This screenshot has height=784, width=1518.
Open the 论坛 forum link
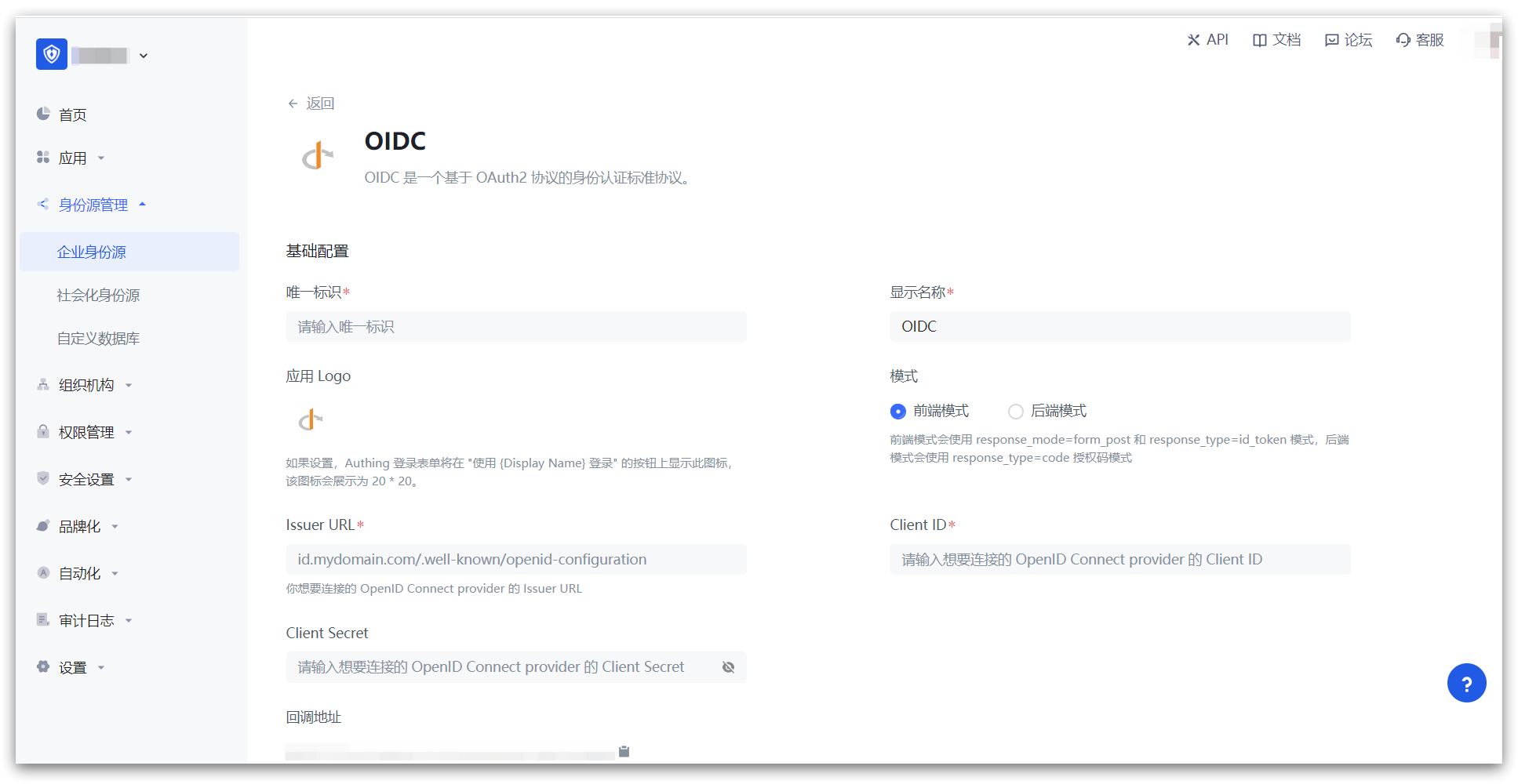point(1349,40)
